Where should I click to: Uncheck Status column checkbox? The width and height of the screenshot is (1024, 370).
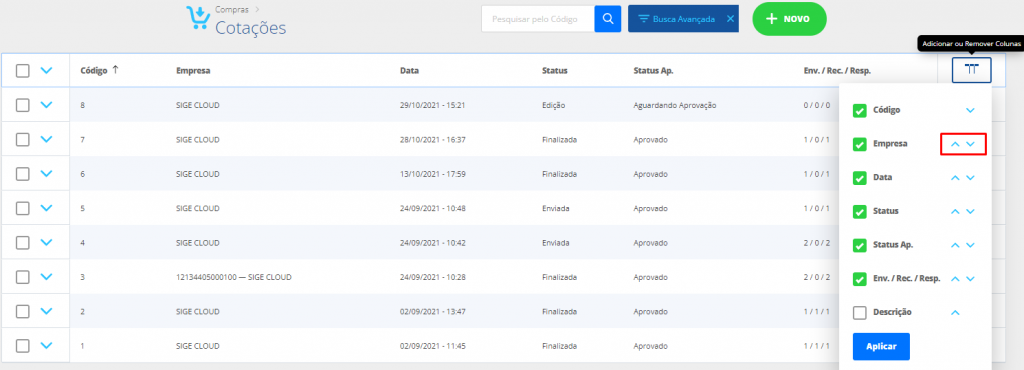859,212
